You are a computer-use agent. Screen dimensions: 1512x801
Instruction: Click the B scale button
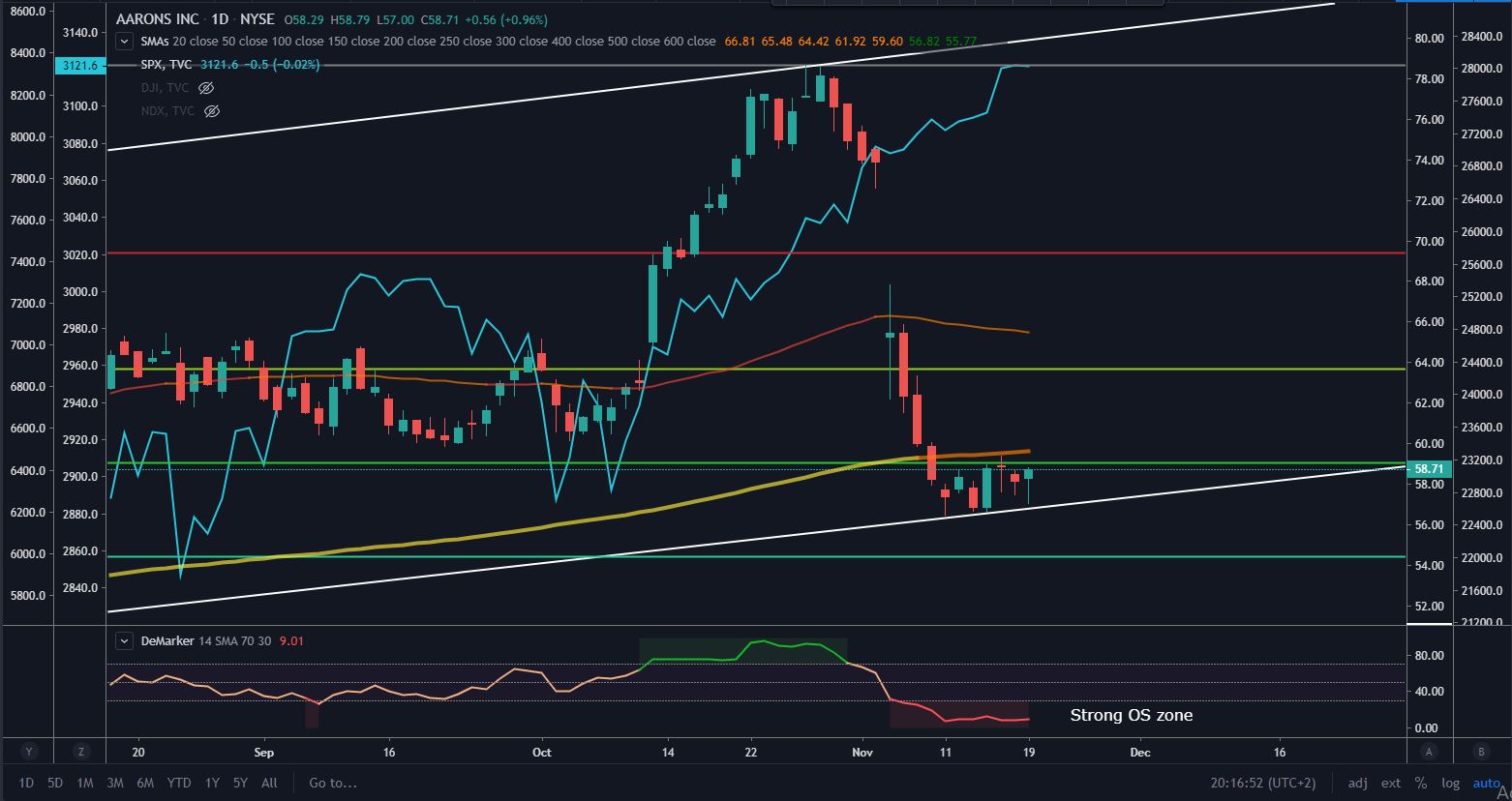pos(1480,752)
